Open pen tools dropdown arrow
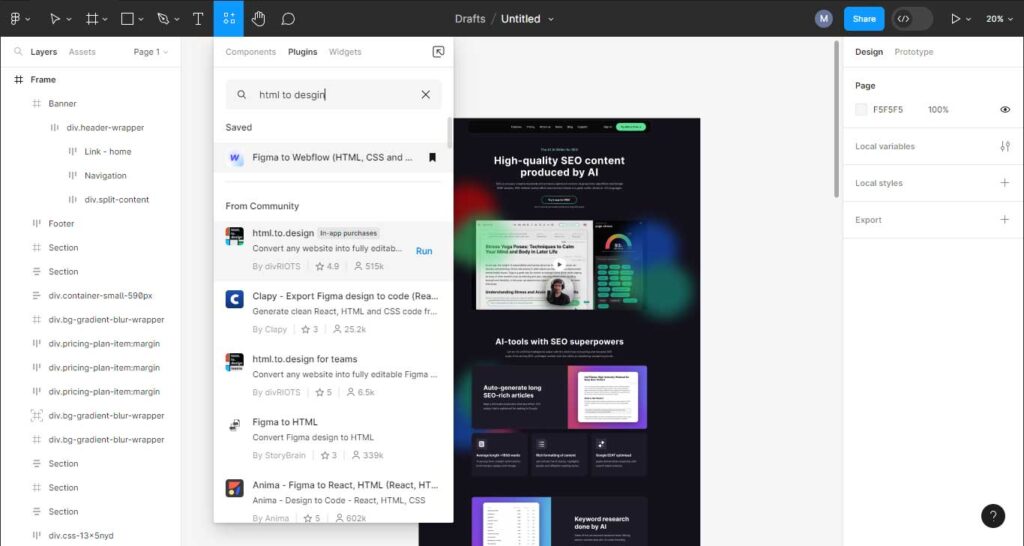1024x546 pixels. 177,20
